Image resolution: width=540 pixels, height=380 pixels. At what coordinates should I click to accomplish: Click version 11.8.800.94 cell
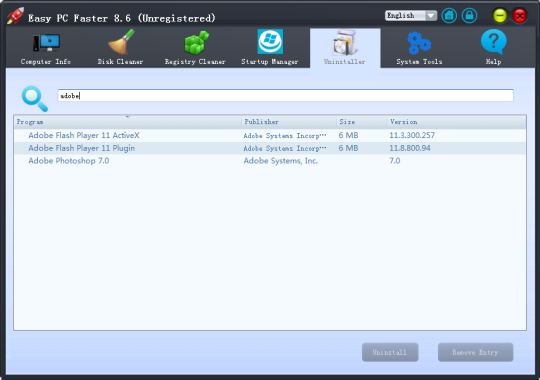coord(410,148)
